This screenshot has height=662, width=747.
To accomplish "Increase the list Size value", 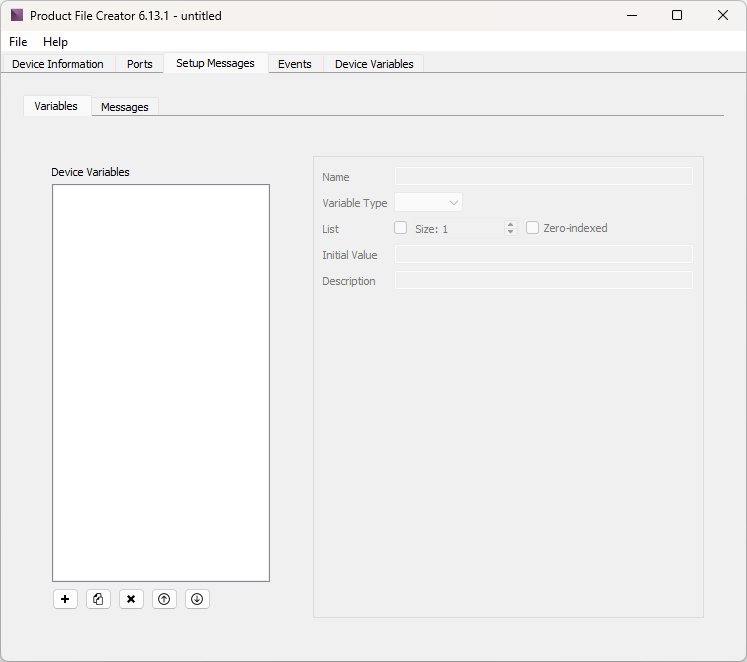I will [510, 224].
